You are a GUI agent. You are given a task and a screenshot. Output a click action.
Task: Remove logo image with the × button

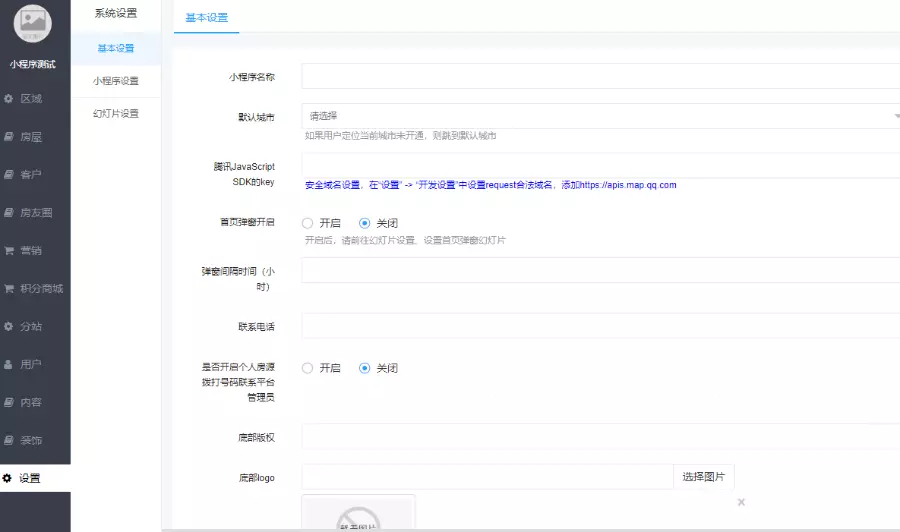741,502
